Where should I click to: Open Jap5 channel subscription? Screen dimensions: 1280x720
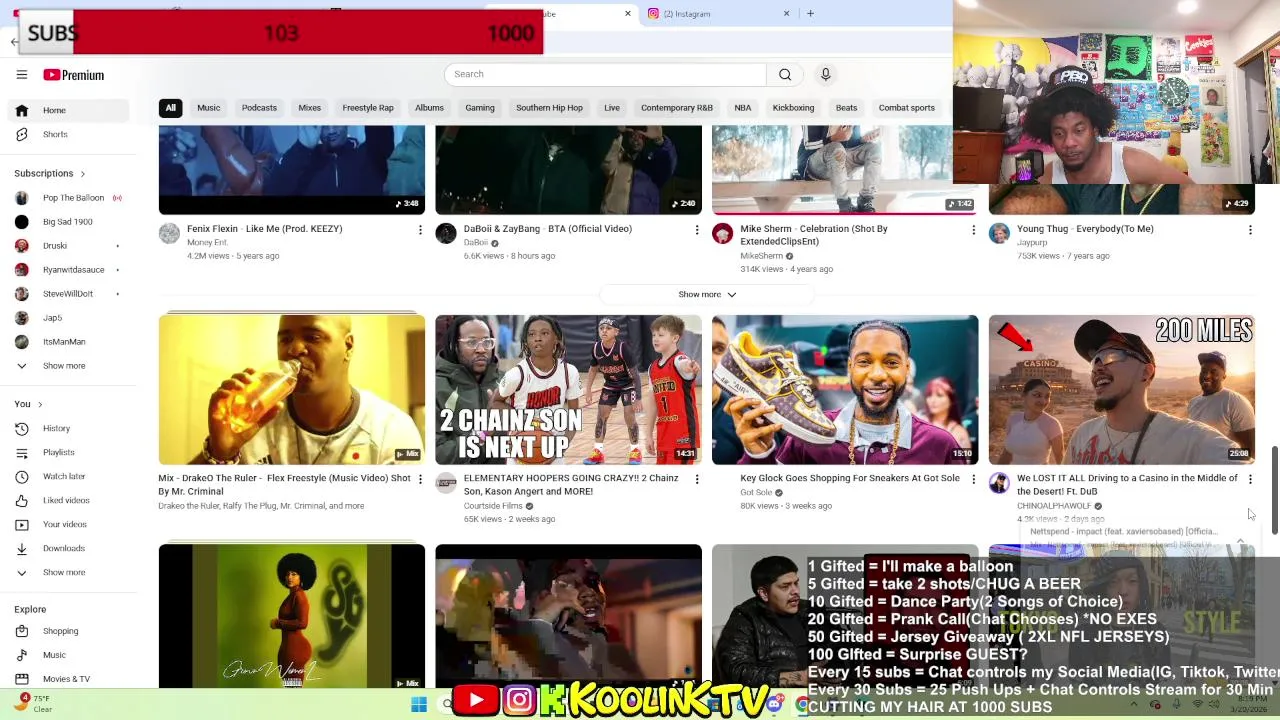point(67,318)
